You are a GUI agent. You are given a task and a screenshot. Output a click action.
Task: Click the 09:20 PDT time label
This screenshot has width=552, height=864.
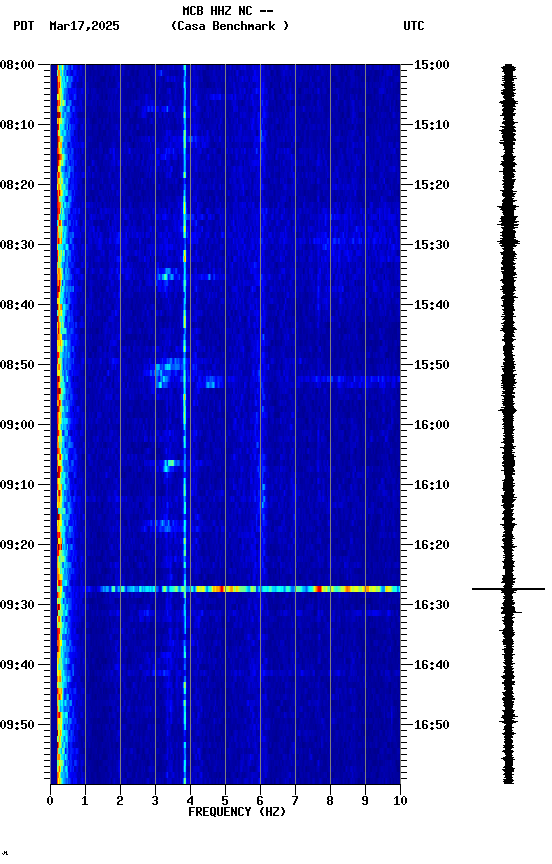click(x=17, y=545)
